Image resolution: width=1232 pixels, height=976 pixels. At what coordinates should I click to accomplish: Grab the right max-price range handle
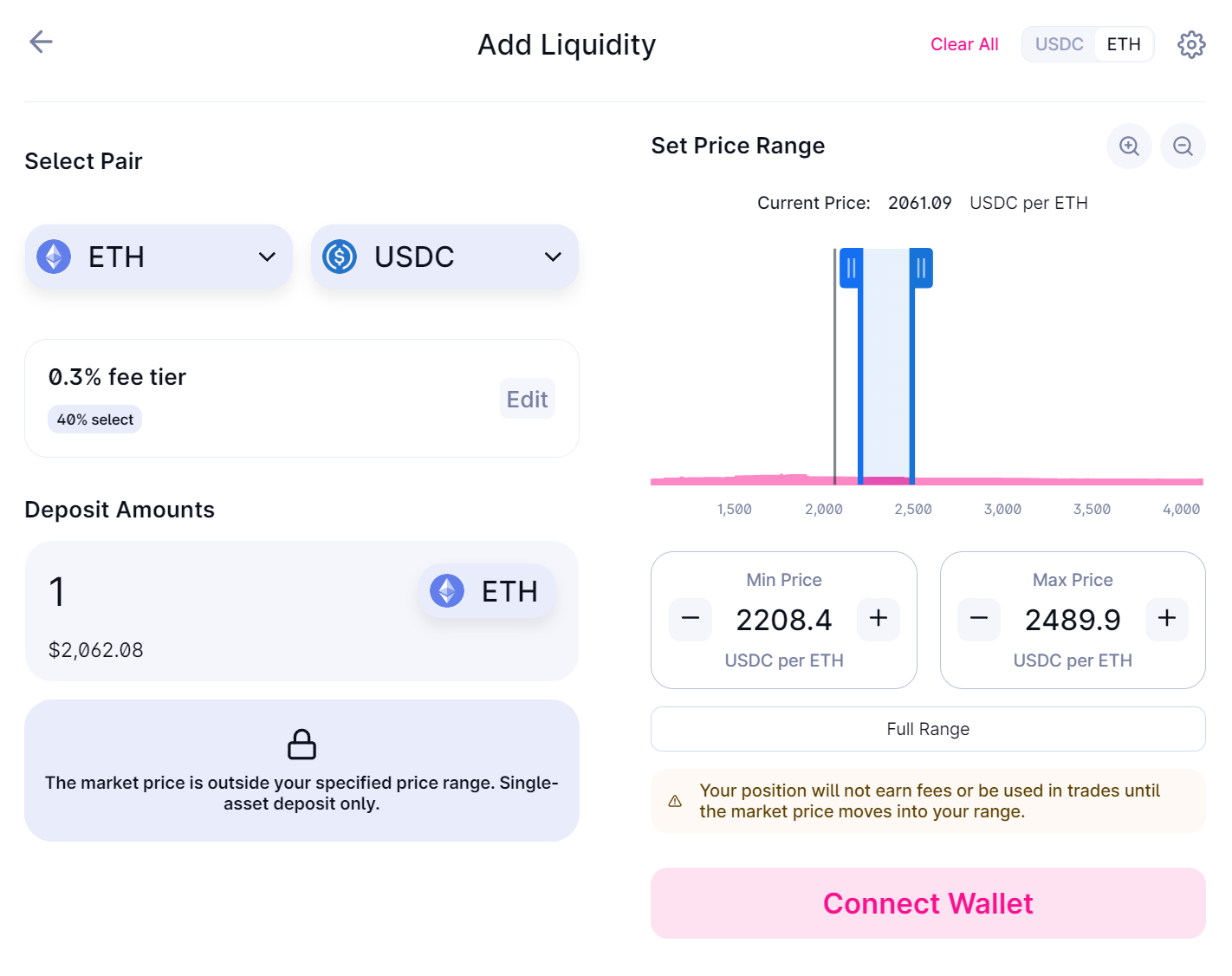click(x=921, y=269)
